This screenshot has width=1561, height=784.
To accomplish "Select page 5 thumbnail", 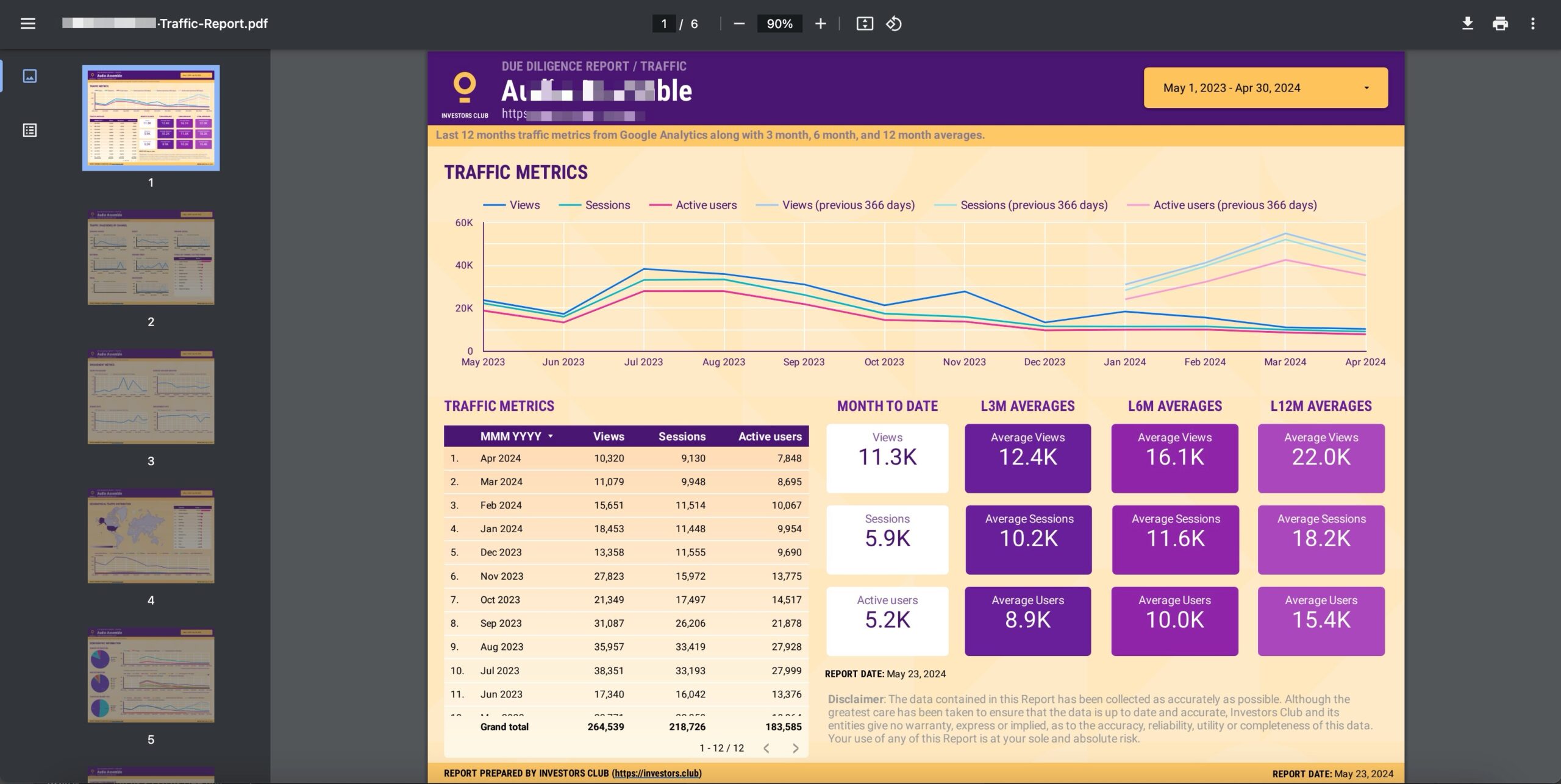I will tap(151, 675).
